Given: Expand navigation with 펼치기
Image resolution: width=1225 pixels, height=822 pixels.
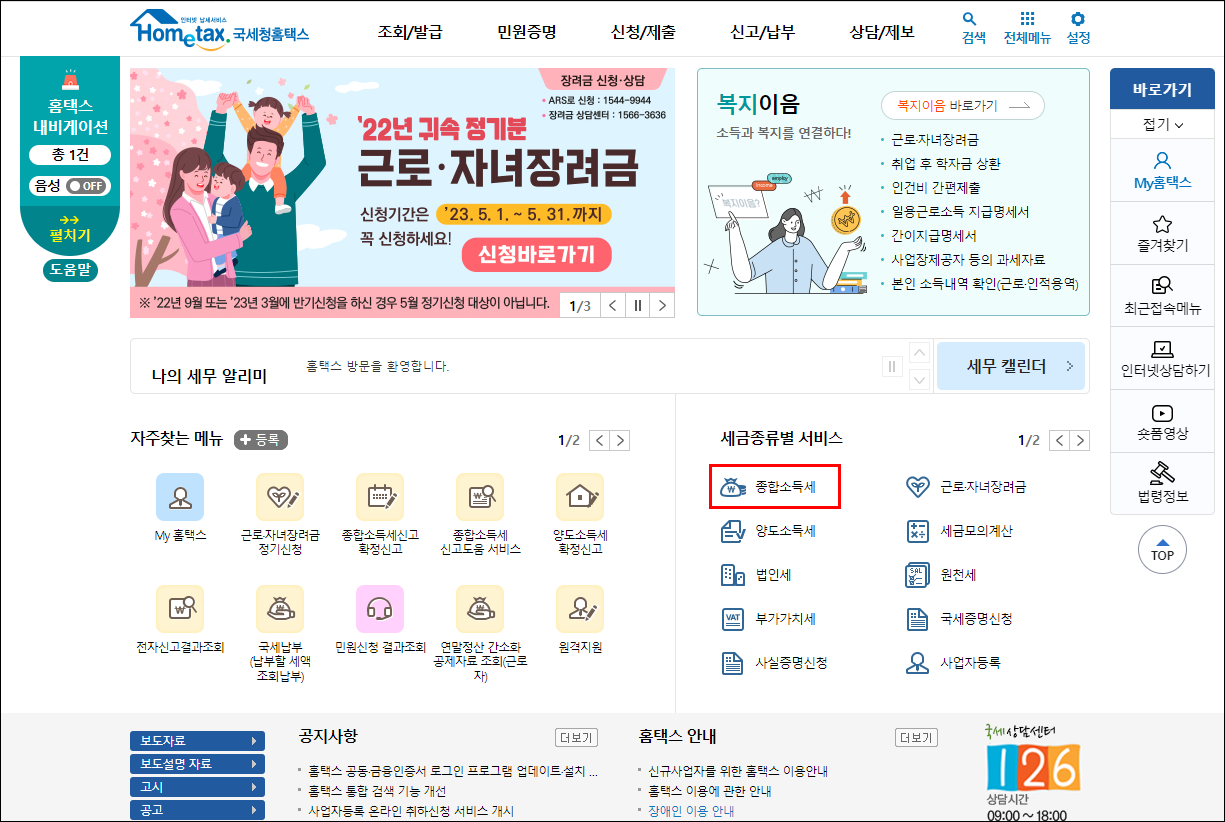Looking at the screenshot, I should tap(70, 229).
